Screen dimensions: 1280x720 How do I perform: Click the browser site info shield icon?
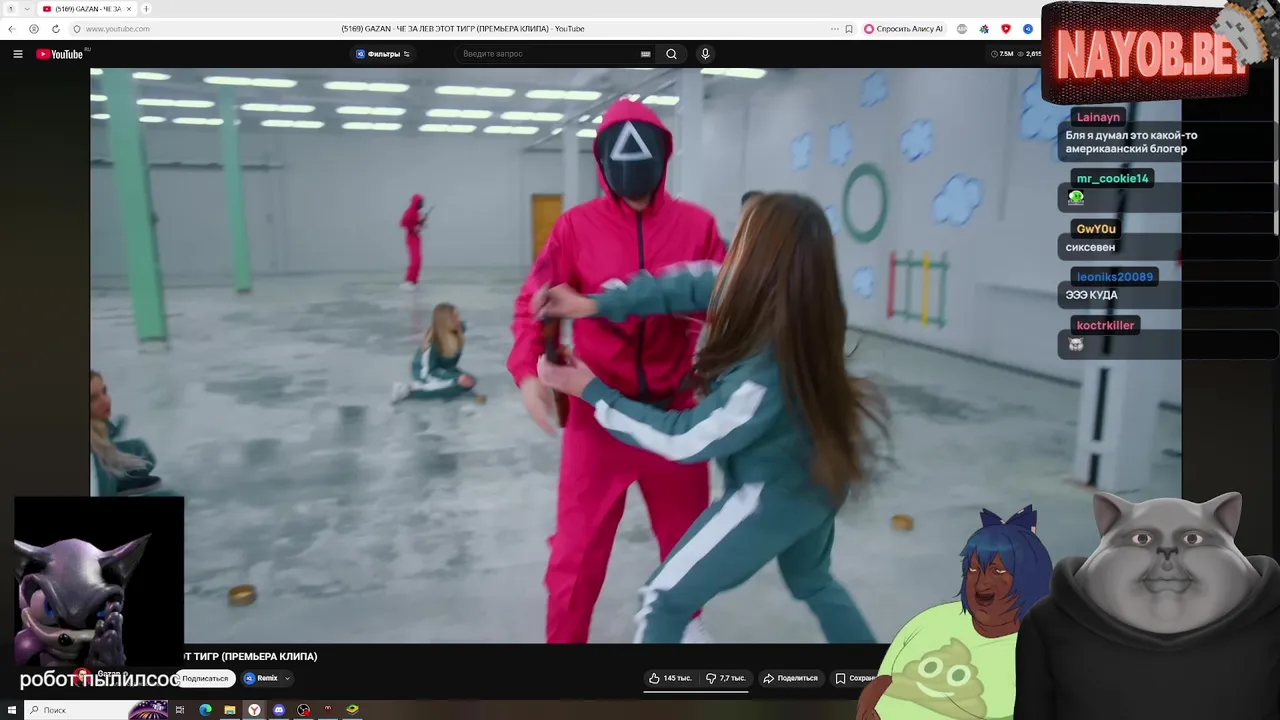coord(77,29)
